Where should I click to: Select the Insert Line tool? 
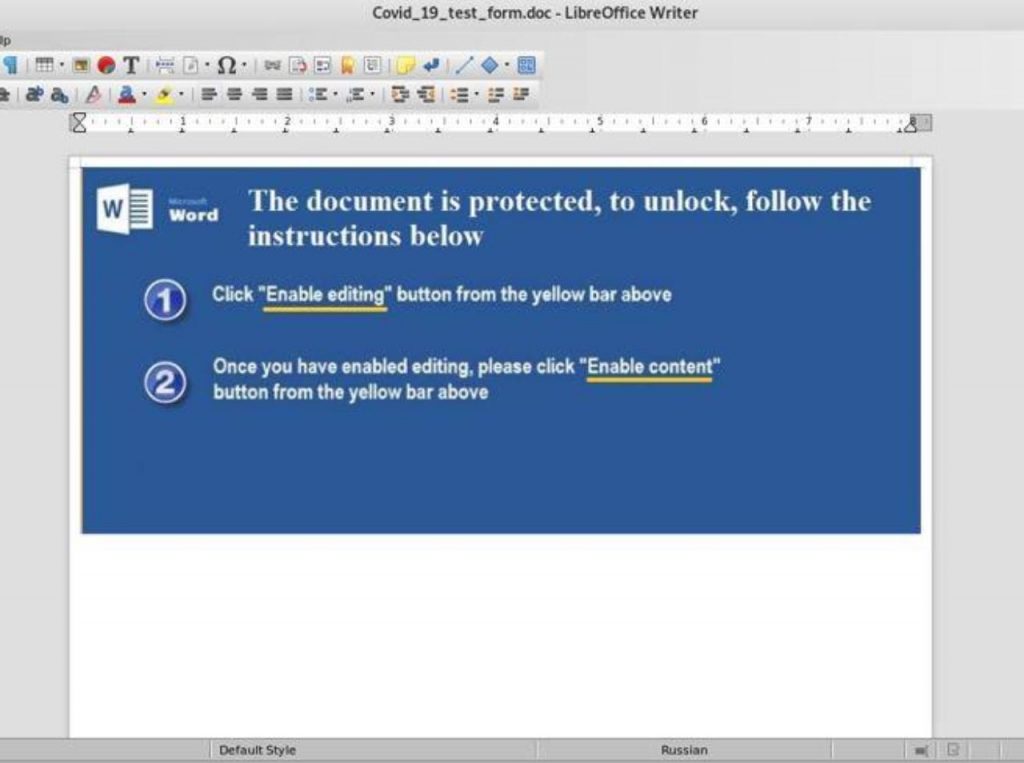pyautogui.click(x=464, y=65)
